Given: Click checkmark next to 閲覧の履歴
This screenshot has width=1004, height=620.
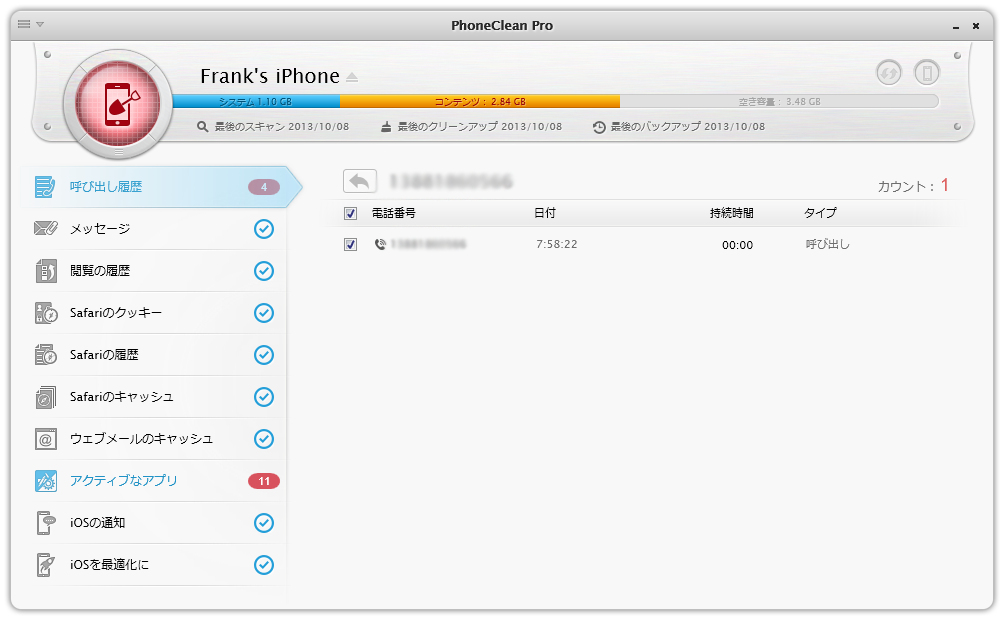Looking at the screenshot, I should [264, 271].
